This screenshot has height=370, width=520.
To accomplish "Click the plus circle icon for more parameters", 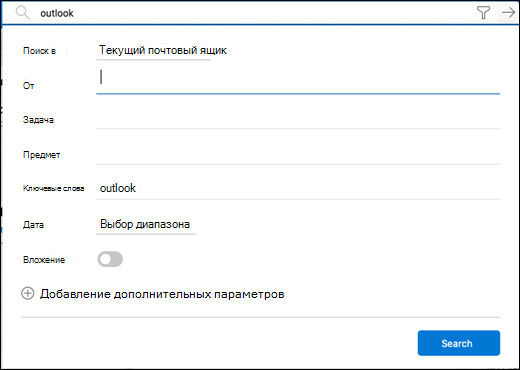I will tap(28, 294).
